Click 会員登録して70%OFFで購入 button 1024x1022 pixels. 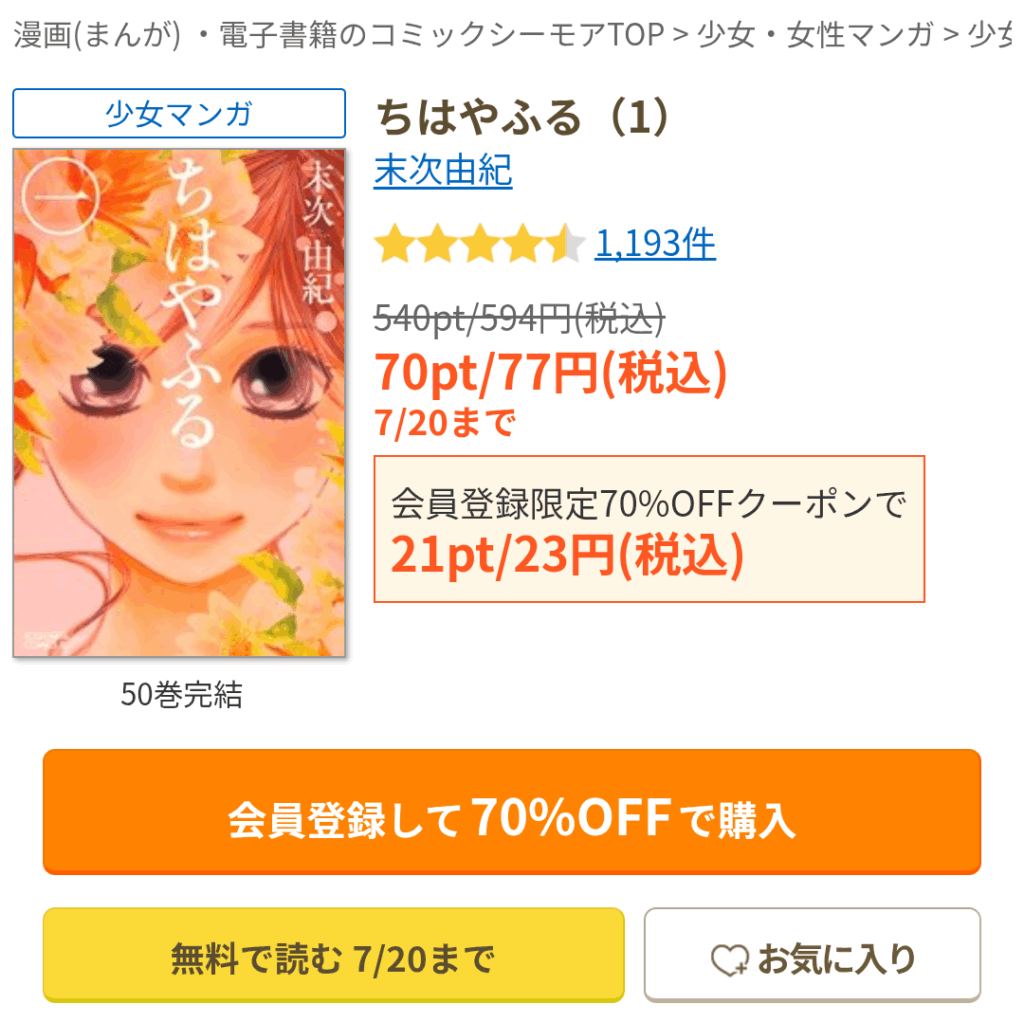coord(512,811)
